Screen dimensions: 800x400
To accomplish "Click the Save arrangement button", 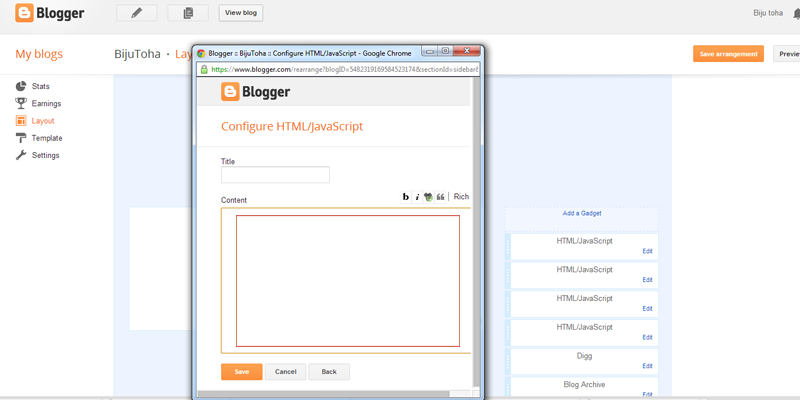I will pyautogui.click(x=728, y=54).
